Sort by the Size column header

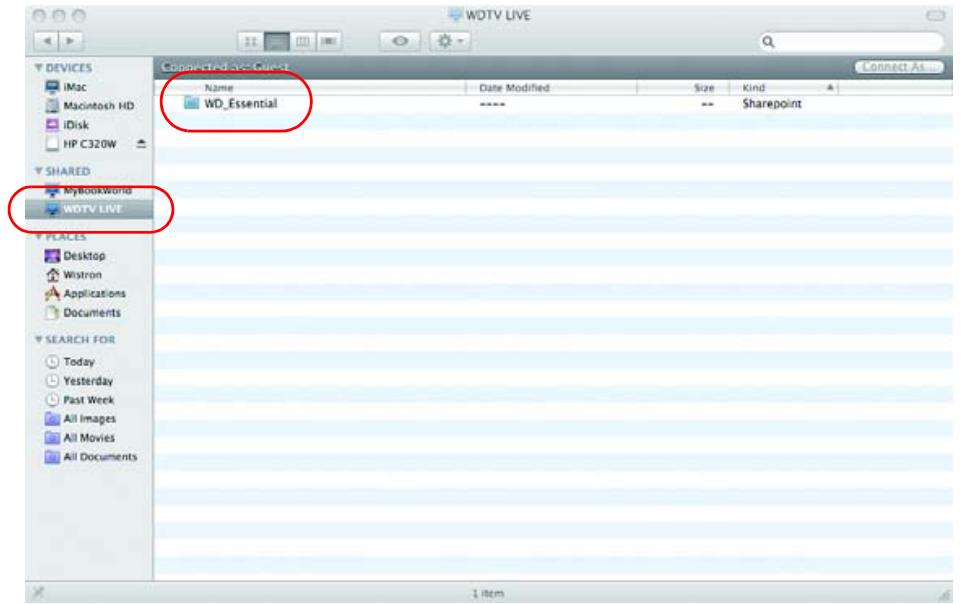point(704,88)
